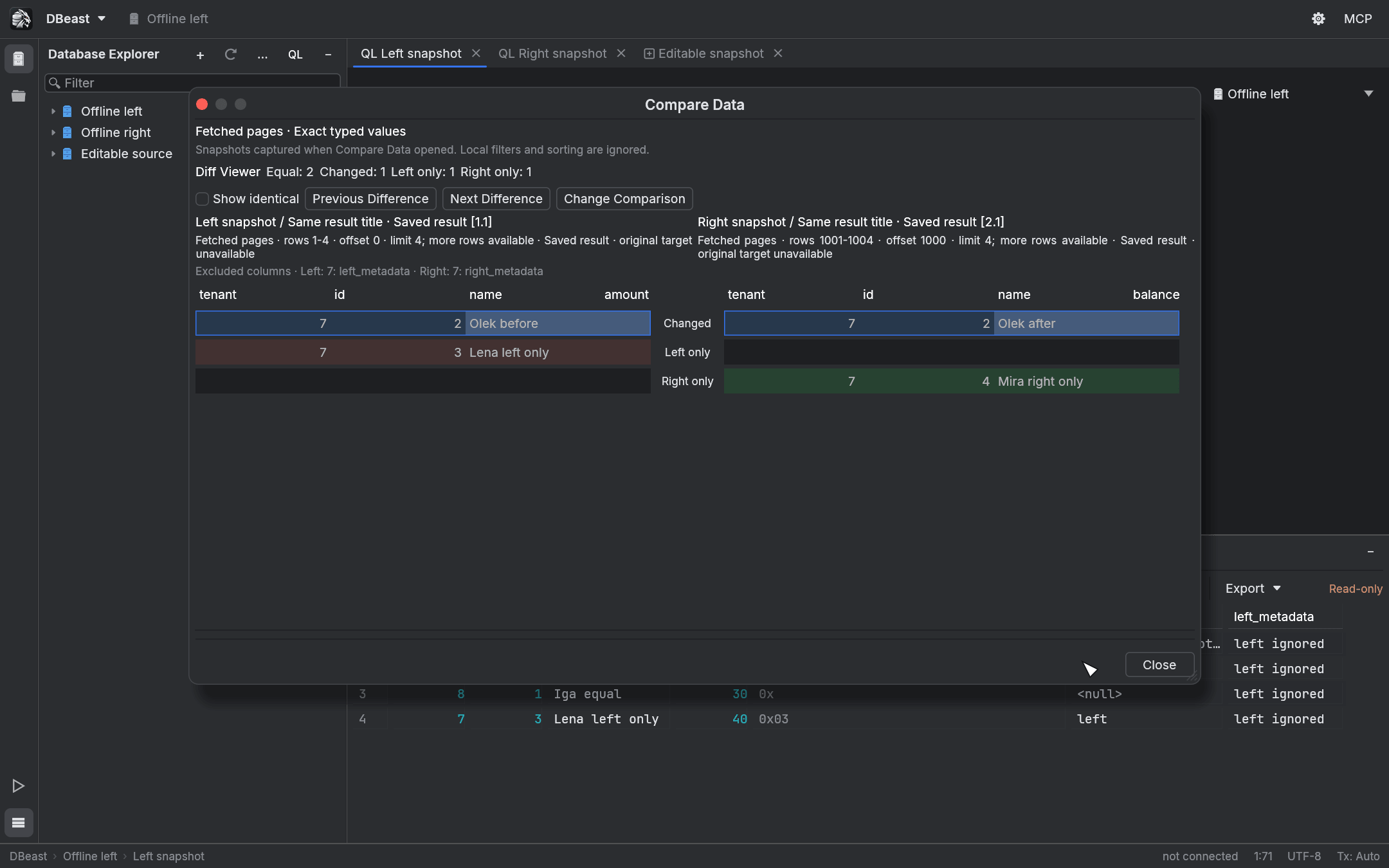Collapse Database Explorer with minus icon
The height and width of the screenshot is (868, 1389).
point(328,55)
